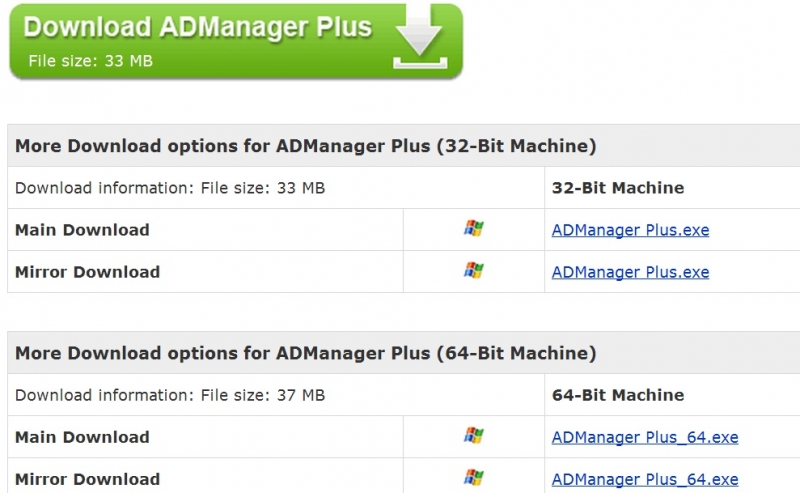This screenshot has width=800, height=493.
Task: Select the 32-Bit Machine download options header
Action: (305, 146)
